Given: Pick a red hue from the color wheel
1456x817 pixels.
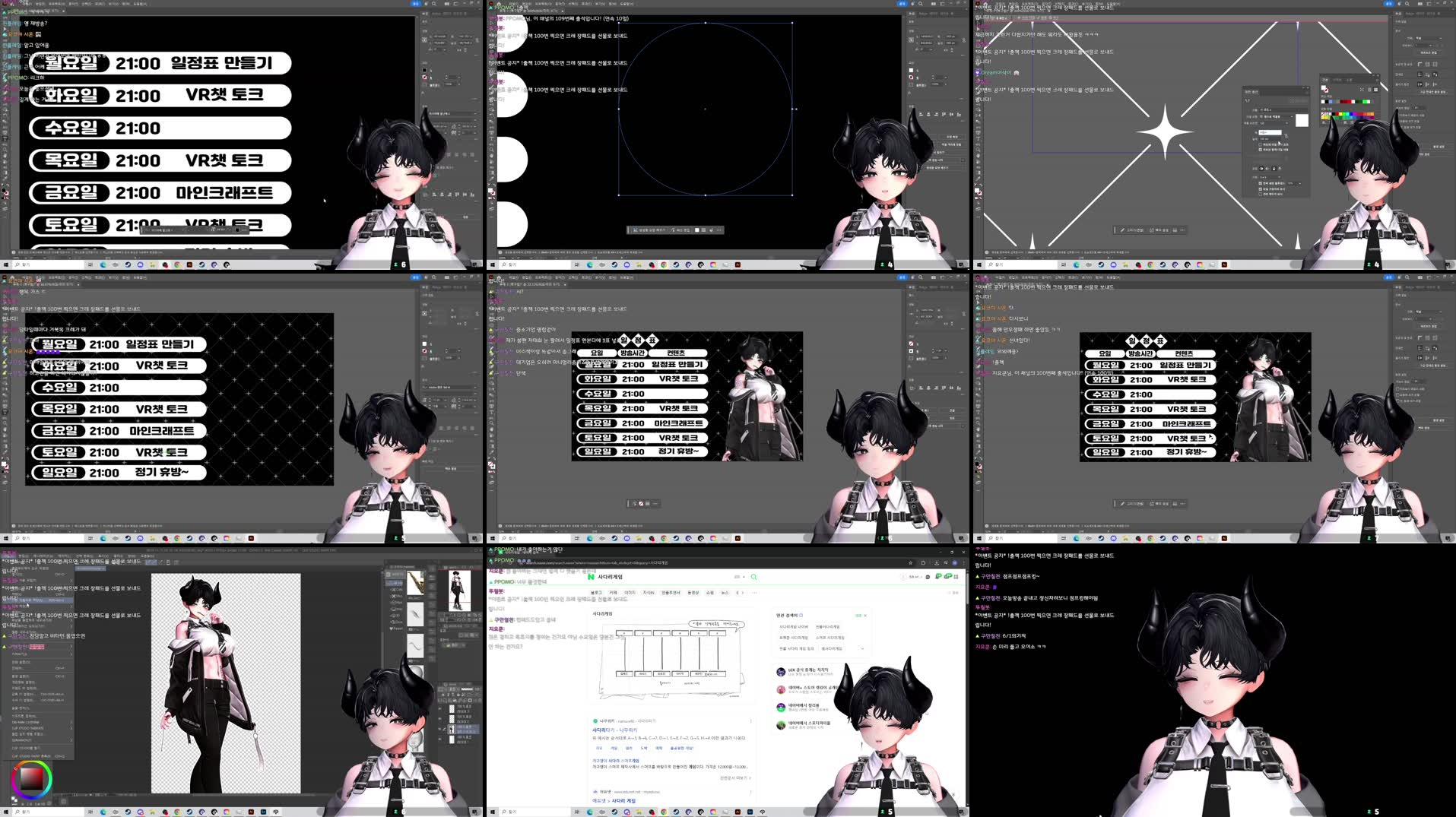Looking at the screenshot, I should pyautogui.click(x=16, y=769).
